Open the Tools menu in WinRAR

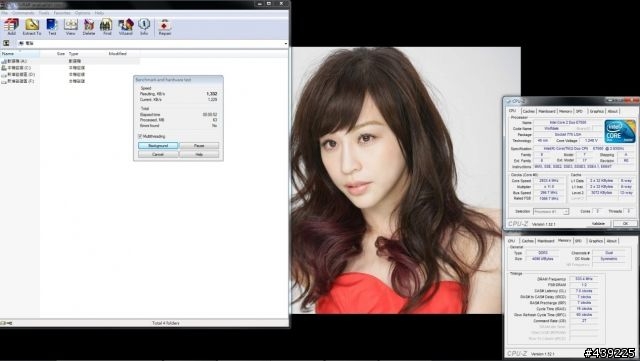click(44, 13)
